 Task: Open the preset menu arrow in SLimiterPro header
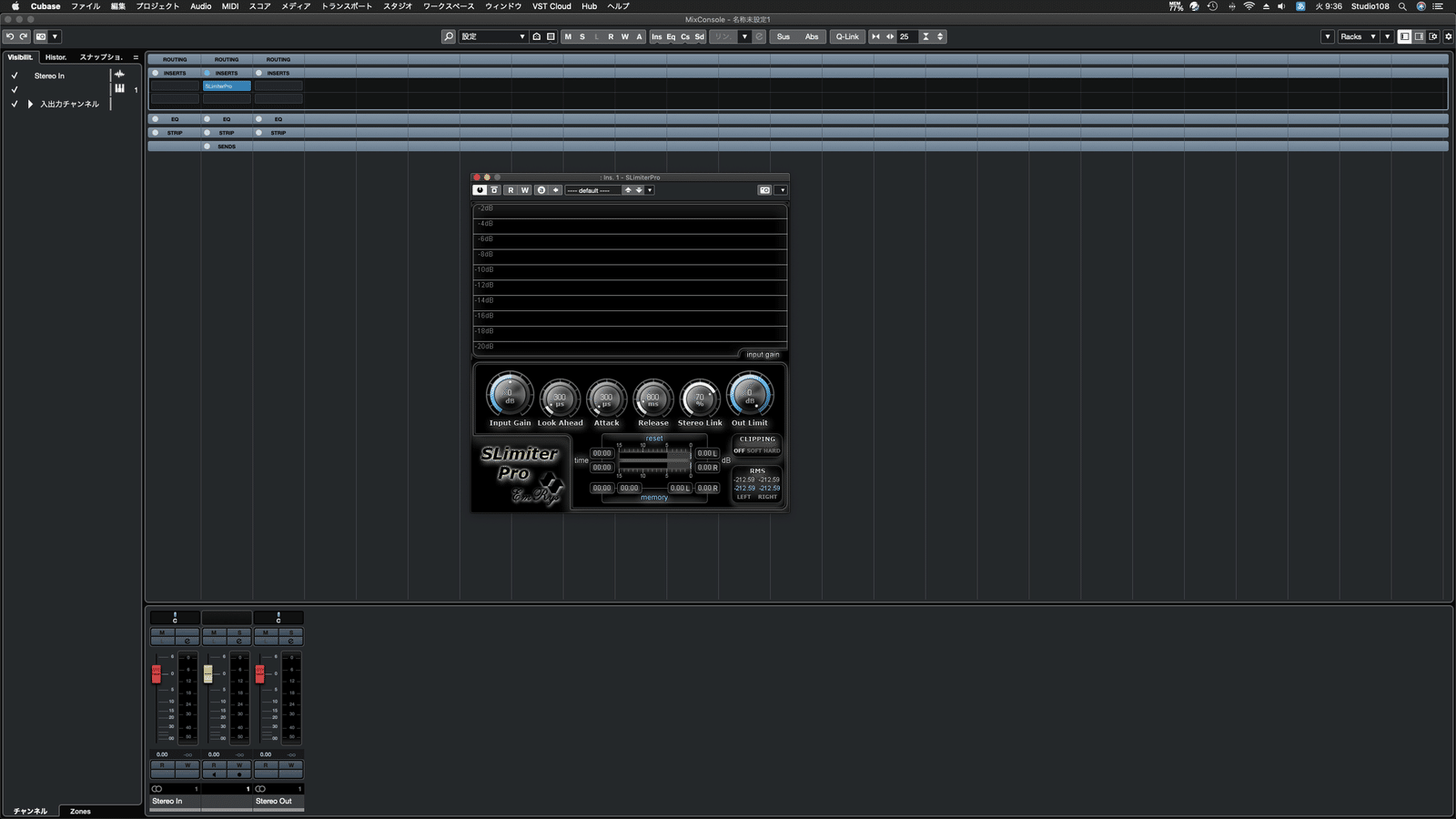point(650,190)
